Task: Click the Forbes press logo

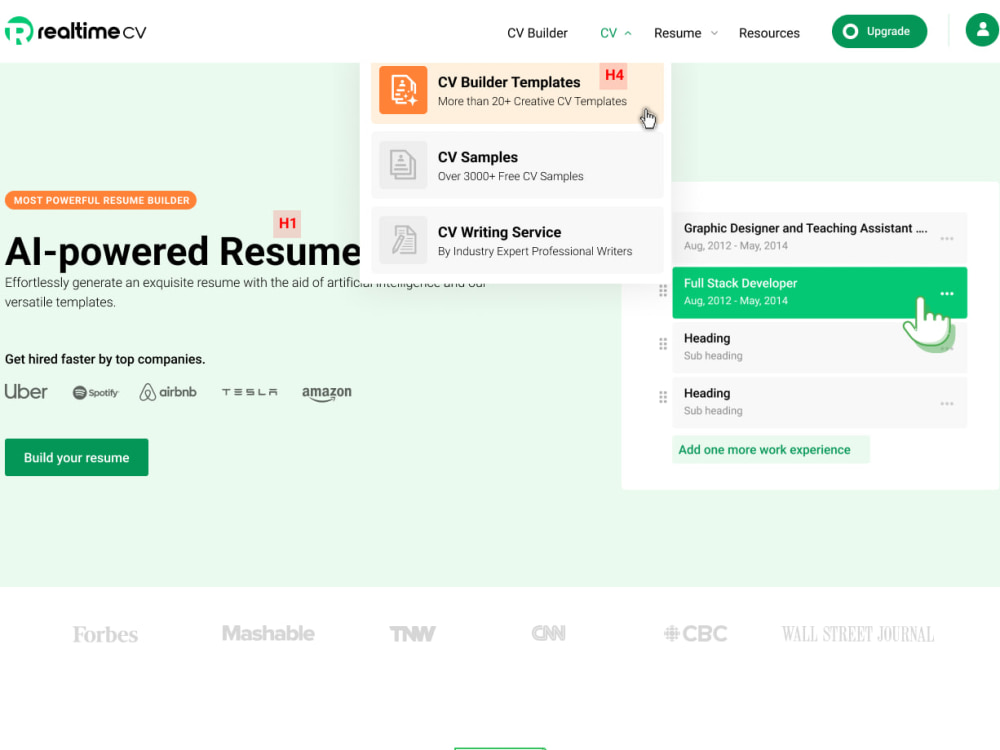Action: 105,634
